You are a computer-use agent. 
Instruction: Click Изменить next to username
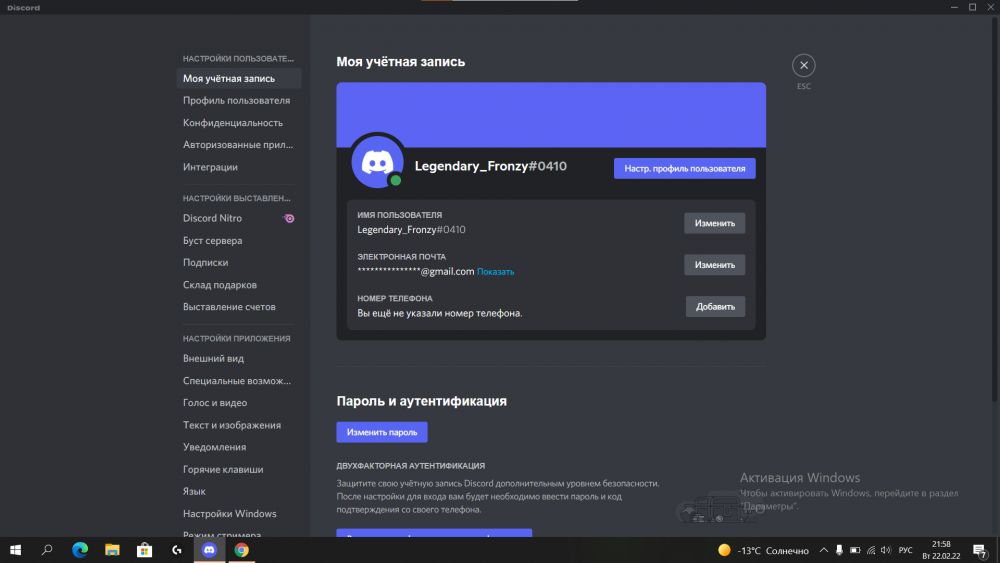714,223
